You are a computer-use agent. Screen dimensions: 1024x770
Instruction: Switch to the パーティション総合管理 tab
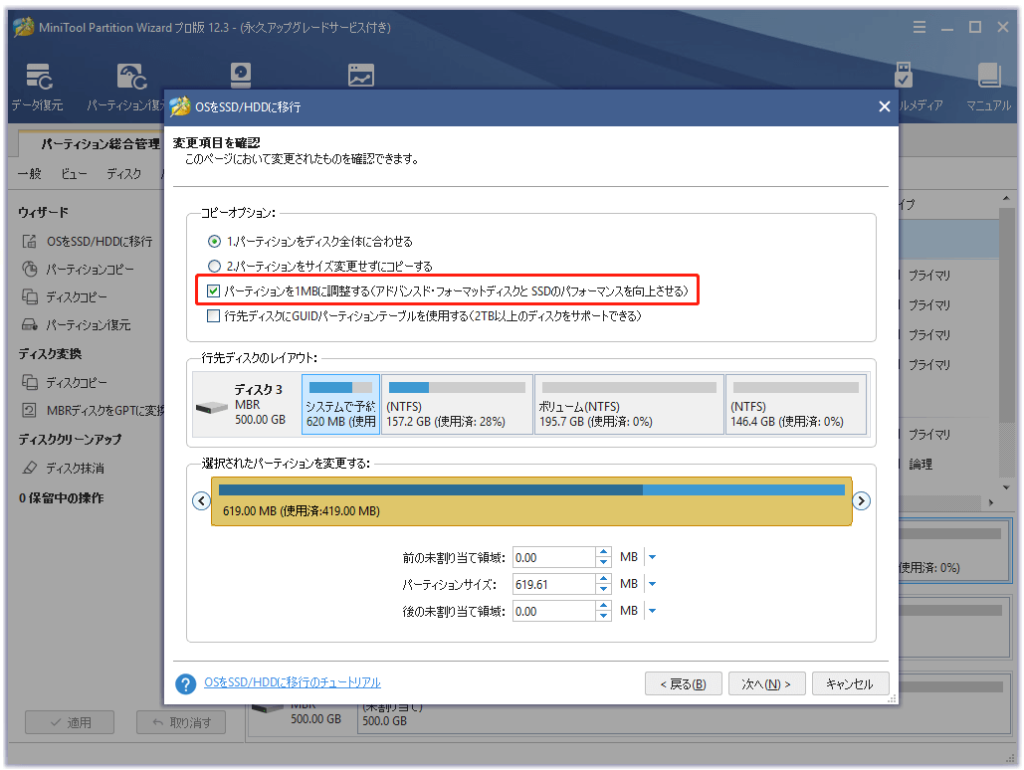99,144
